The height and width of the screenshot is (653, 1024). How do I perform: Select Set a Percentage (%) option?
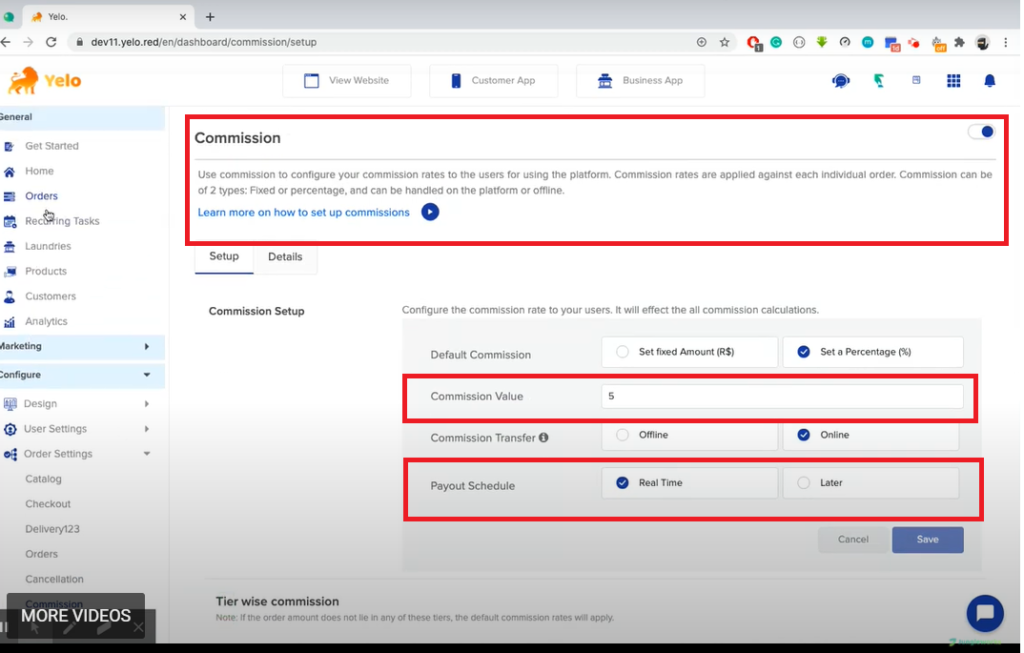tap(872, 352)
